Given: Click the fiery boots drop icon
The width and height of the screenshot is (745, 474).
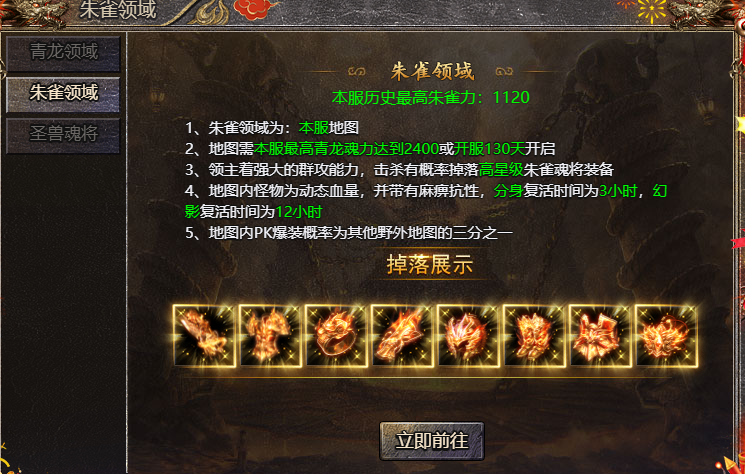Looking at the screenshot, I should click(535, 336).
